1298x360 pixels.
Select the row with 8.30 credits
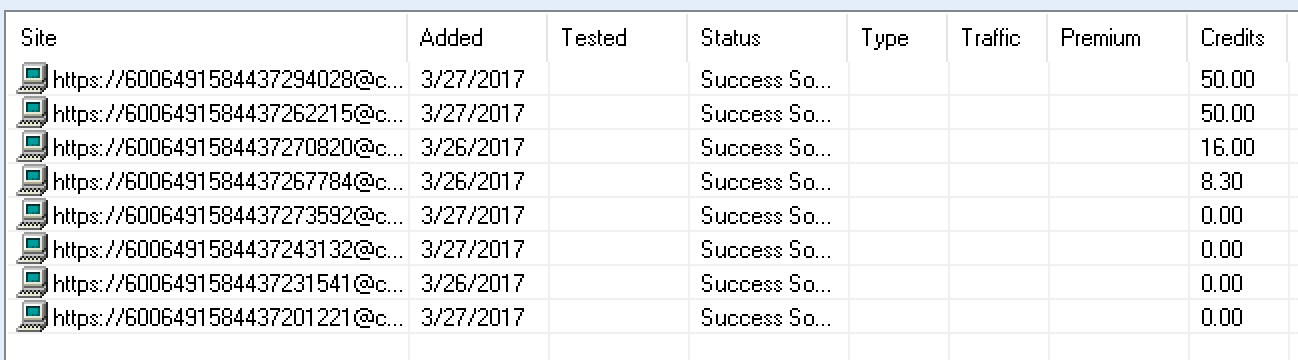(650, 181)
